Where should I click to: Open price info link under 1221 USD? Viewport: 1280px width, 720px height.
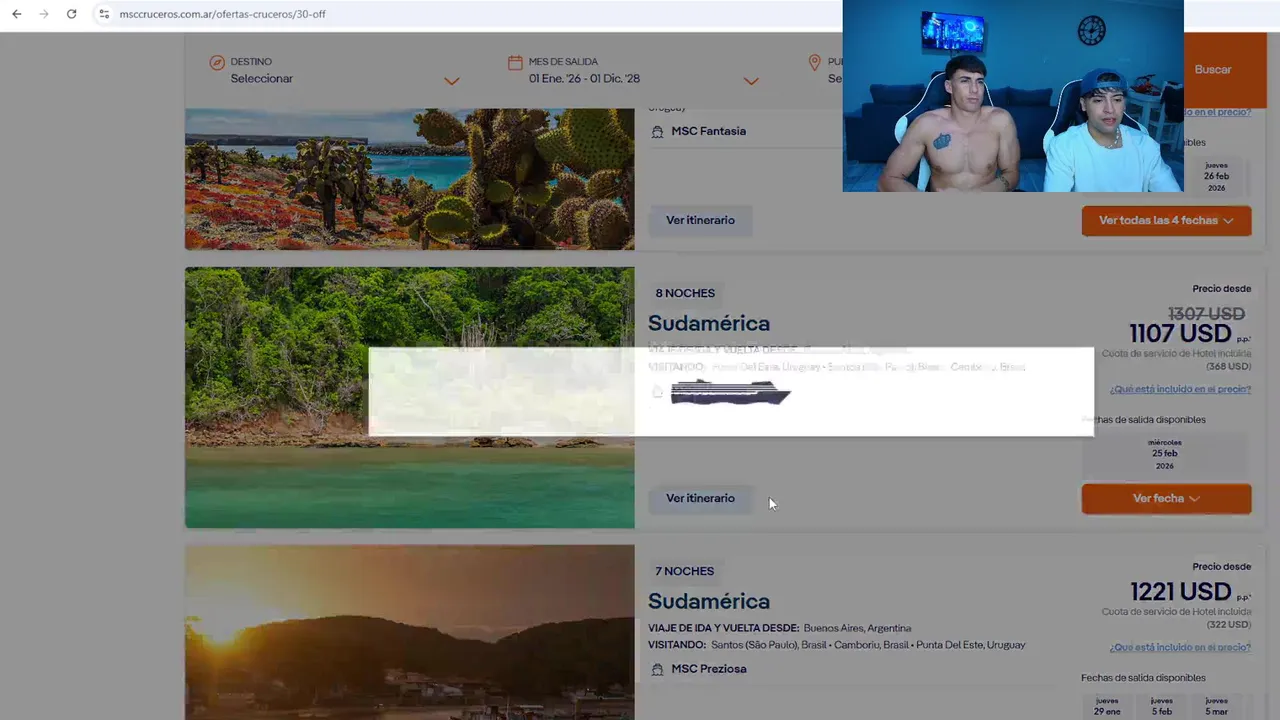(1180, 647)
